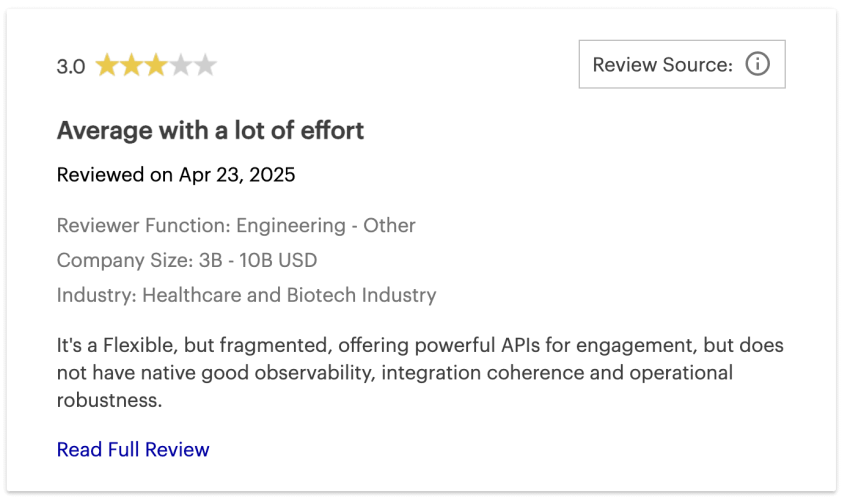Image resolution: width=850 pixels, height=501 pixels.
Task: Click the Review Source button
Action: click(x=682, y=64)
